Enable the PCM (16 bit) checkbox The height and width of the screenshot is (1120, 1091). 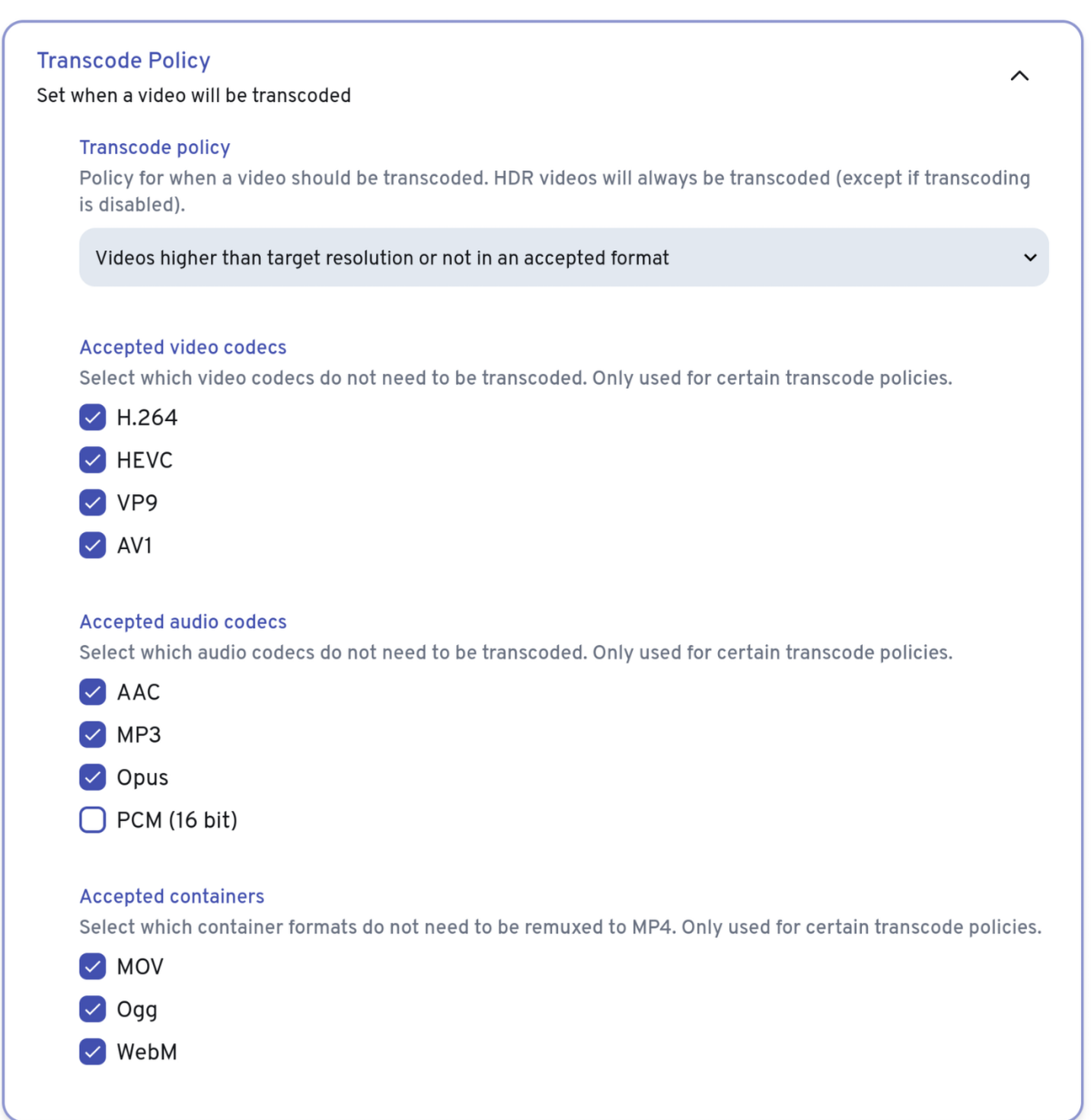93,820
